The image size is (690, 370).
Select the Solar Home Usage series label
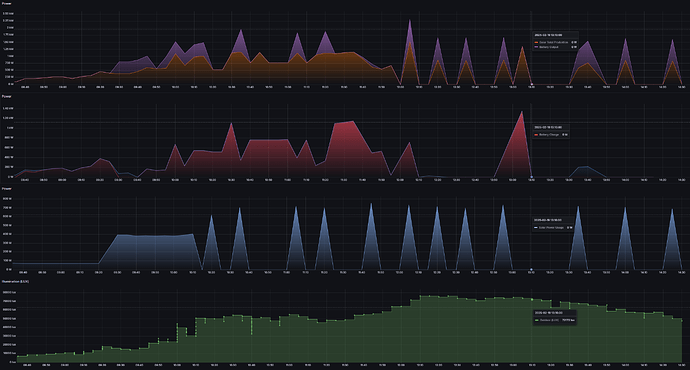(x=551, y=227)
